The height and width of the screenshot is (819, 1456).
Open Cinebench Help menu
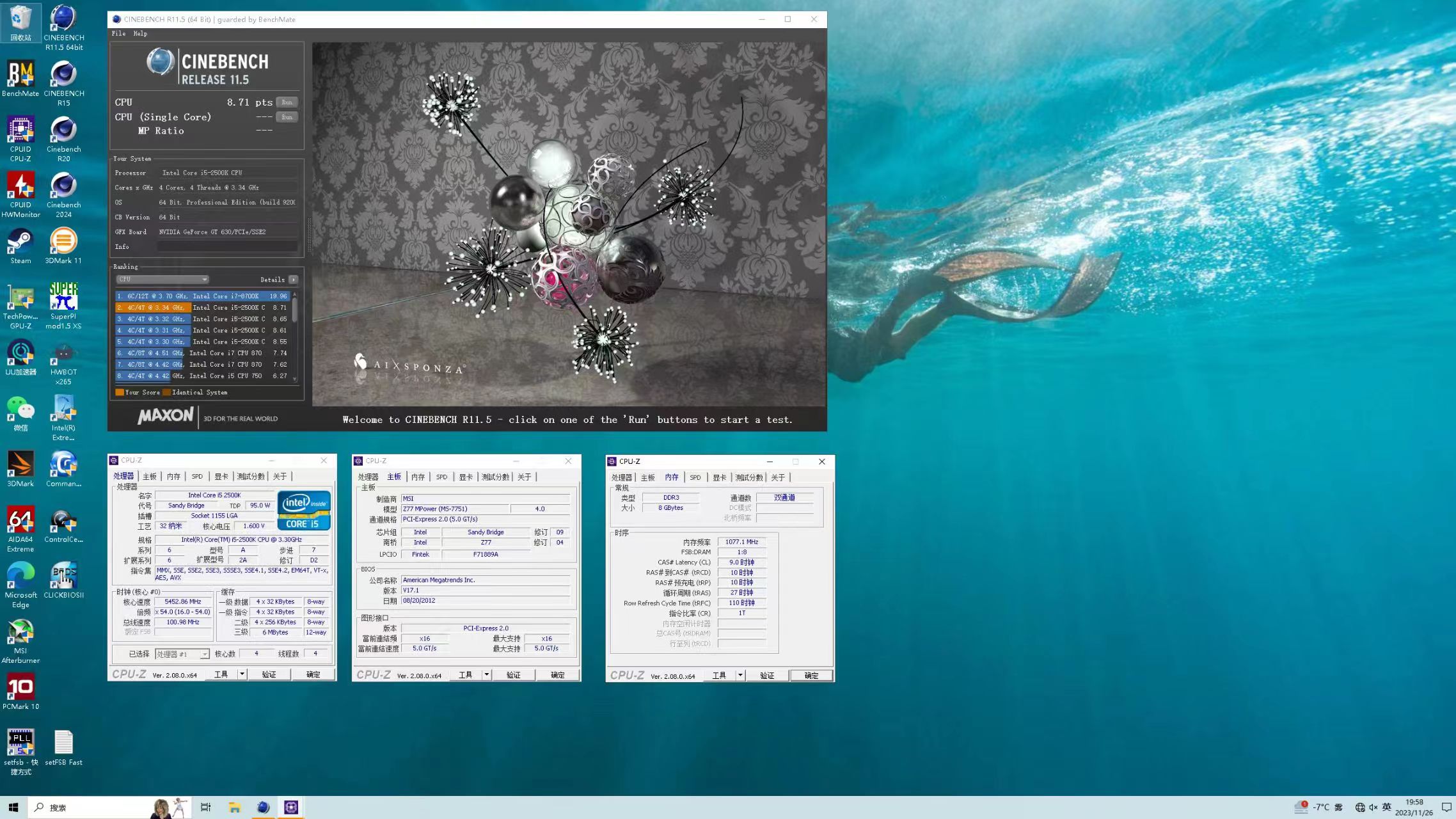click(140, 33)
